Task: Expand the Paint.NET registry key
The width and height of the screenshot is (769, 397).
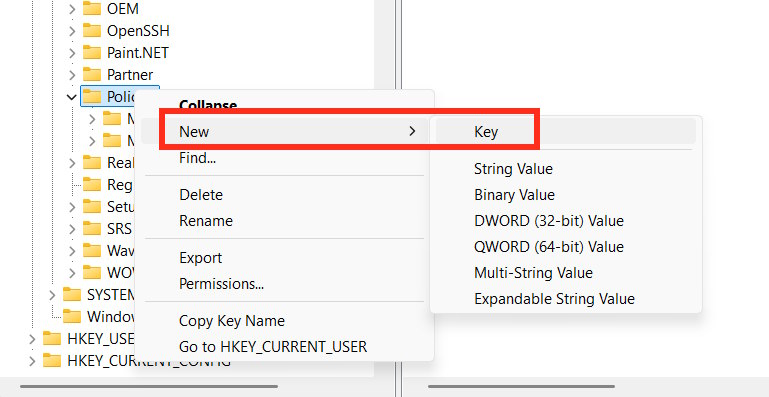Action: click(72, 53)
